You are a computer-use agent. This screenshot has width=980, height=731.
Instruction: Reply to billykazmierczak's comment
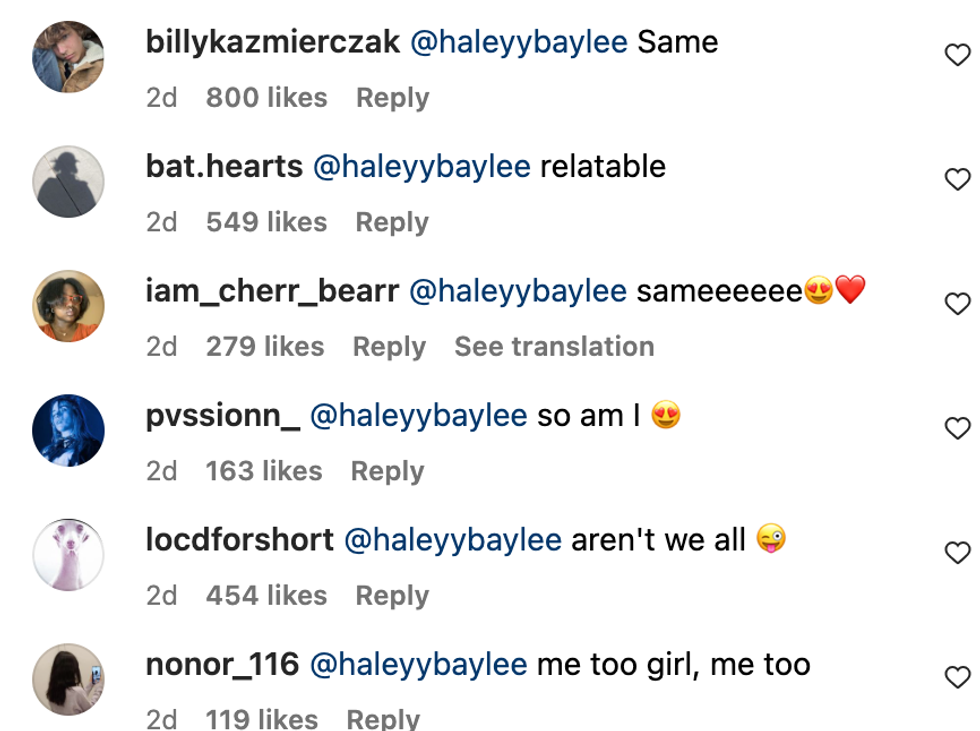[392, 98]
